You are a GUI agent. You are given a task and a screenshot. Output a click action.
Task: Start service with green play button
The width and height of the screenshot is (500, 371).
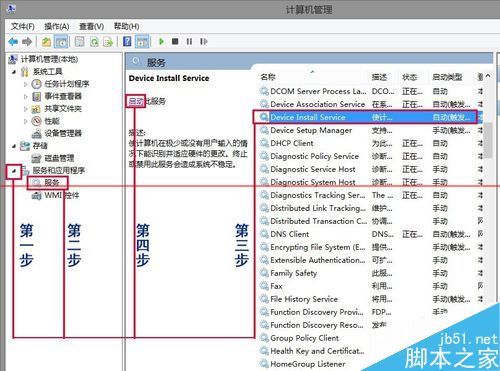tap(162, 42)
